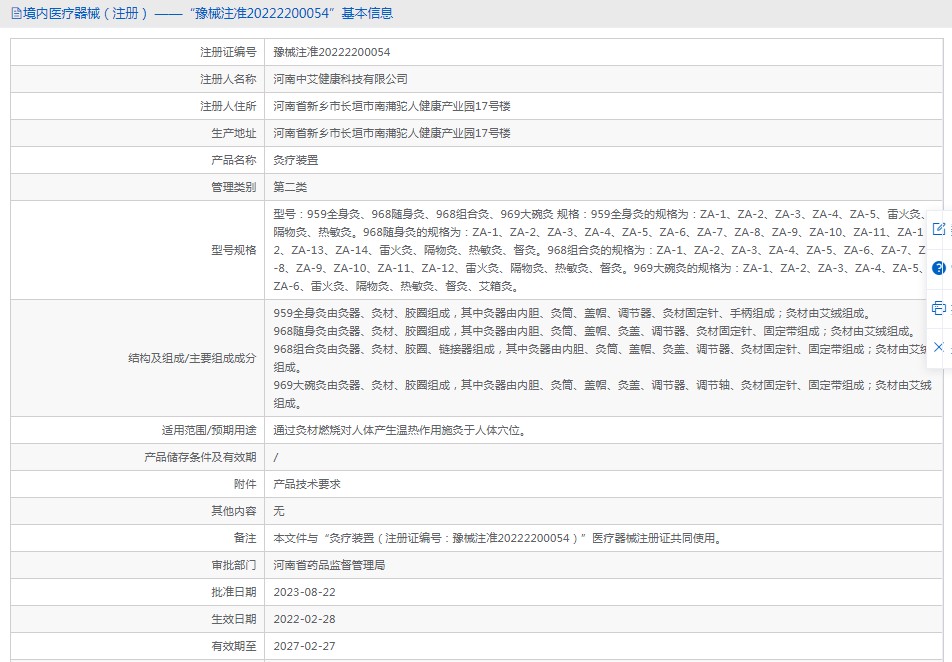Click the 其他内容 label
Screen dimensions: 952x662
click(x=234, y=511)
